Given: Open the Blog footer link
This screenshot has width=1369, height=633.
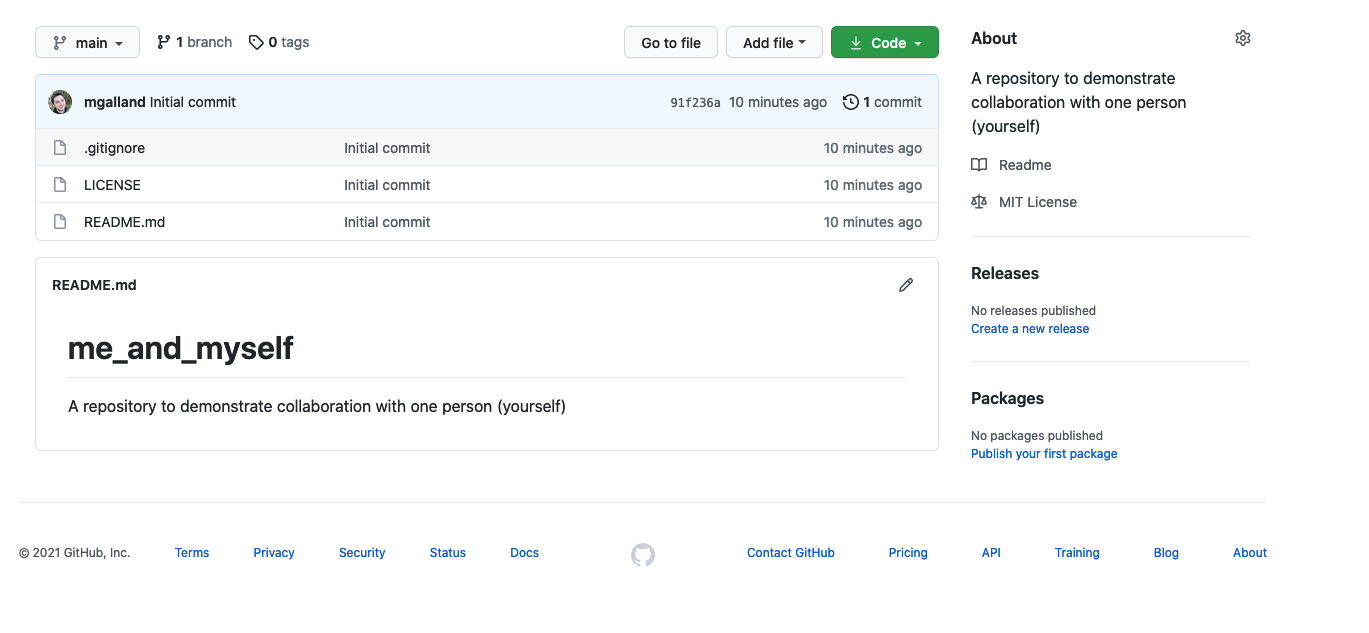Looking at the screenshot, I should [1166, 553].
